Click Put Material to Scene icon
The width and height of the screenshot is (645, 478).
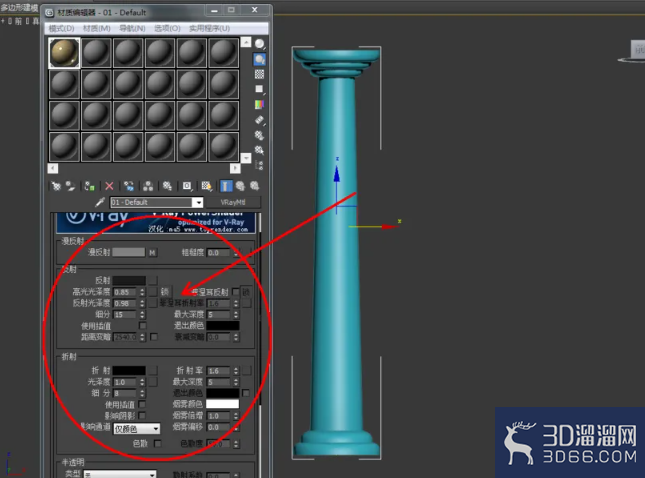click(x=71, y=186)
